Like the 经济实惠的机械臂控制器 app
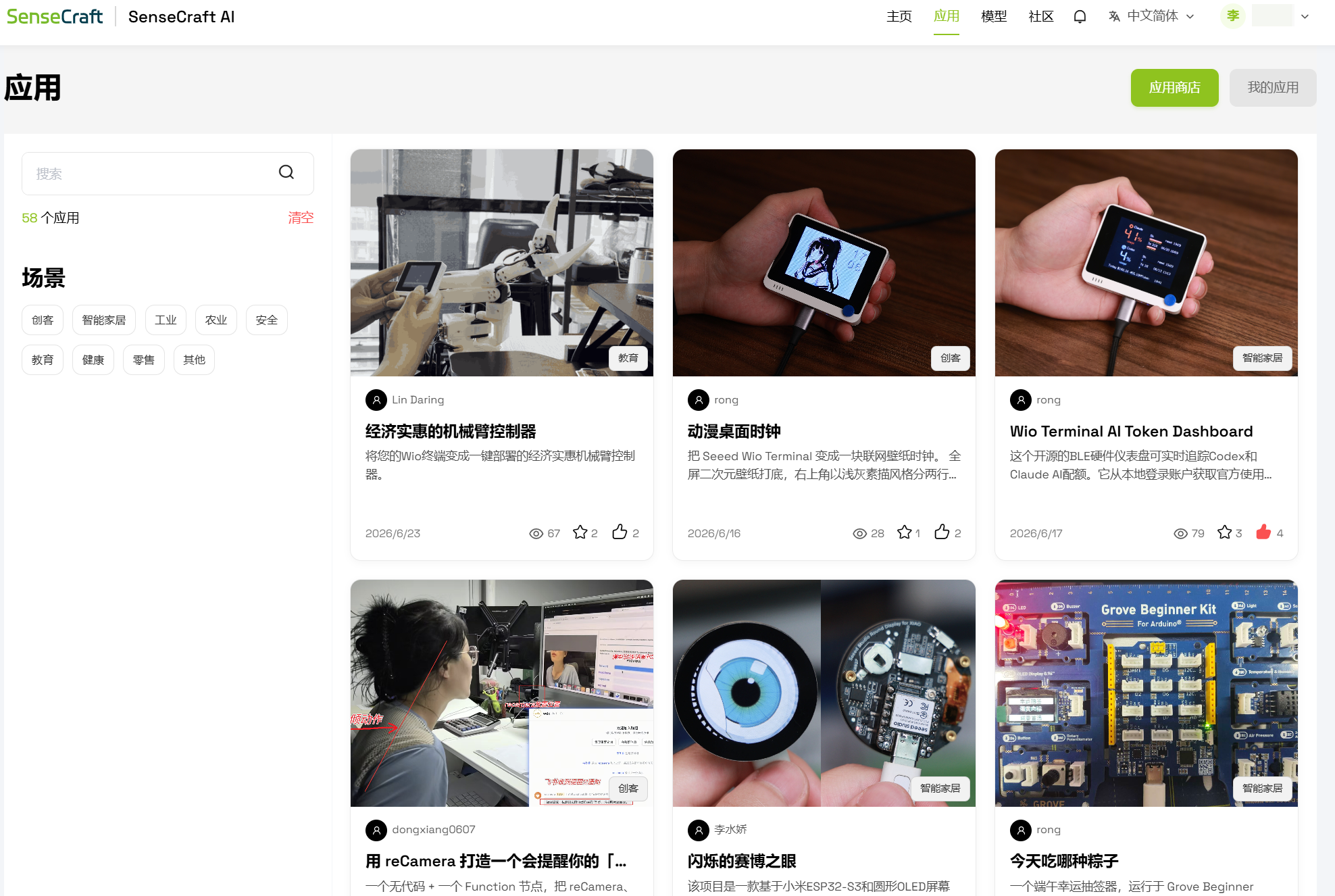 (620, 532)
